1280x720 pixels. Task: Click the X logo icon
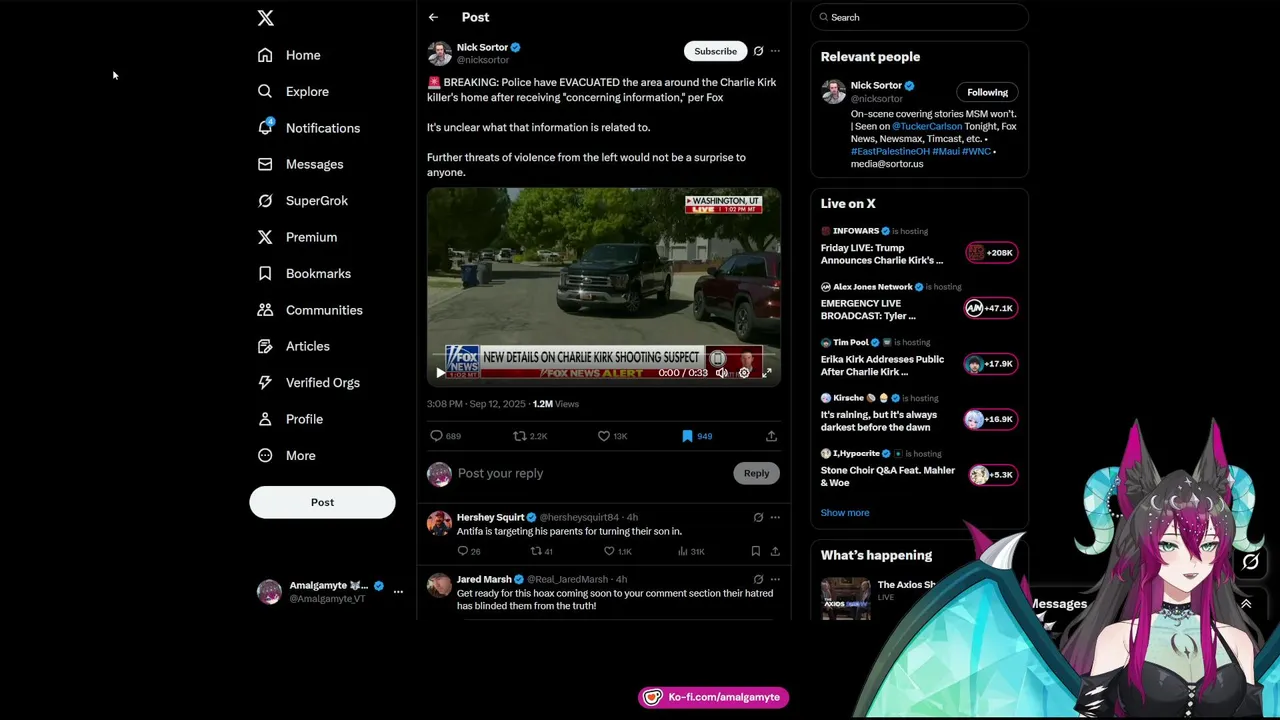pos(265,18)
